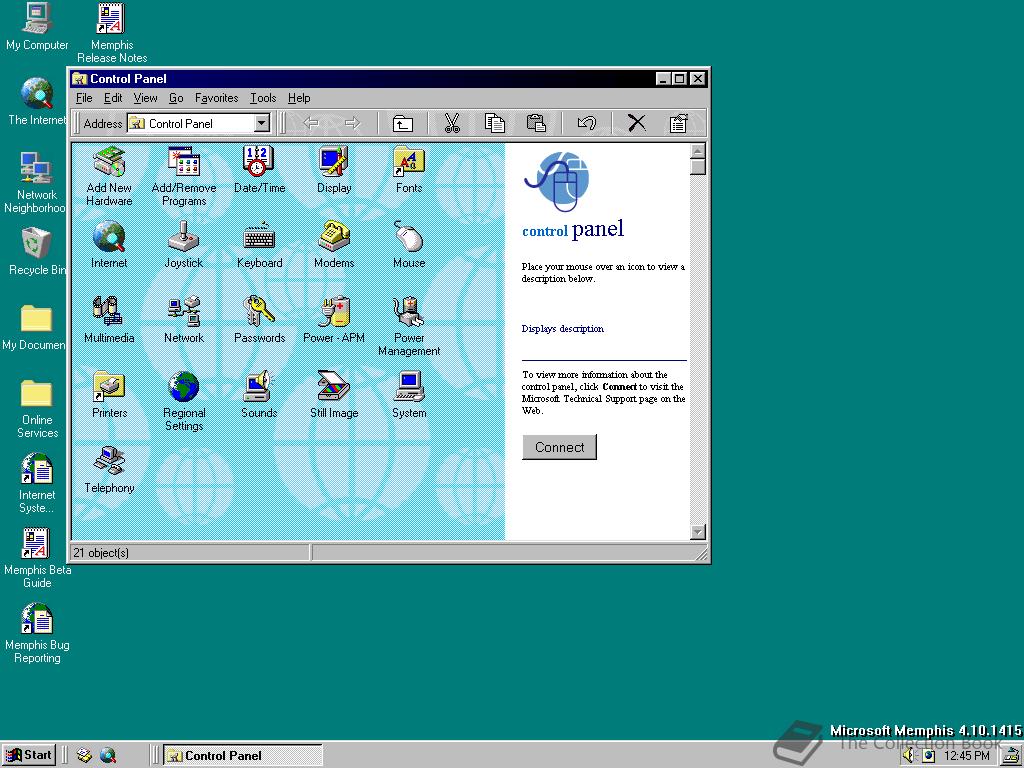Click the Up one level toolbar button
1024x768 pixels.
pos(402,123)
